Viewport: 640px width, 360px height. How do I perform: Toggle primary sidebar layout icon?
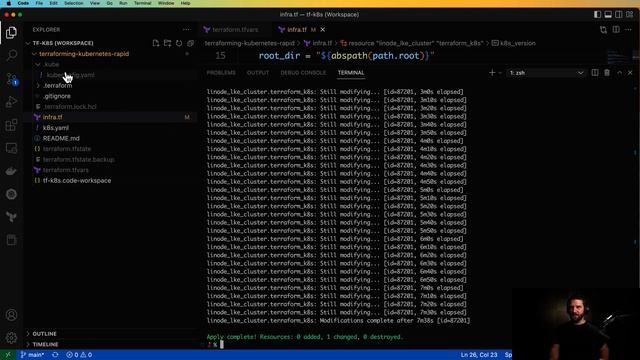597,15
